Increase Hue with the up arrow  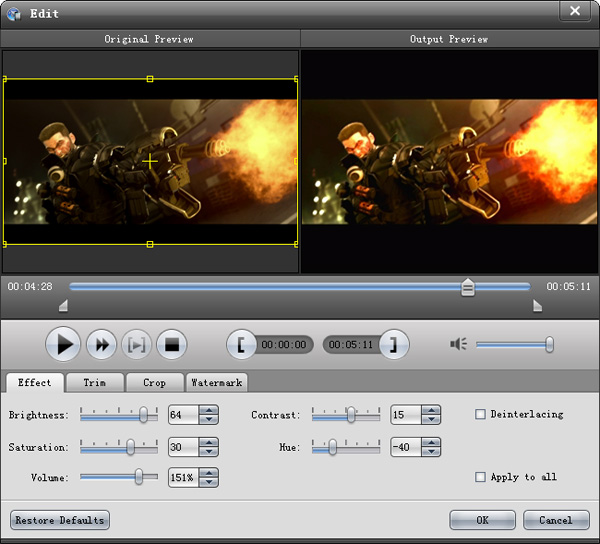(x=431, y=443)
